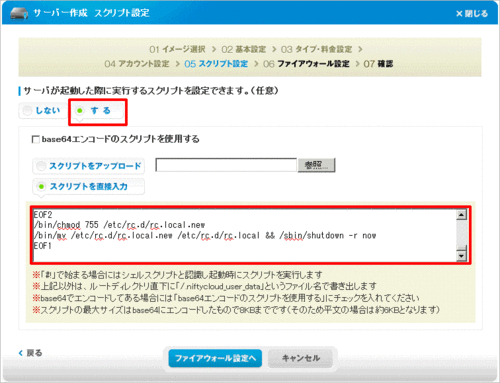The height and width of the screenshot is (383, 500).
Task: Click the chmod 755 script line
Action: pos(119,225)
